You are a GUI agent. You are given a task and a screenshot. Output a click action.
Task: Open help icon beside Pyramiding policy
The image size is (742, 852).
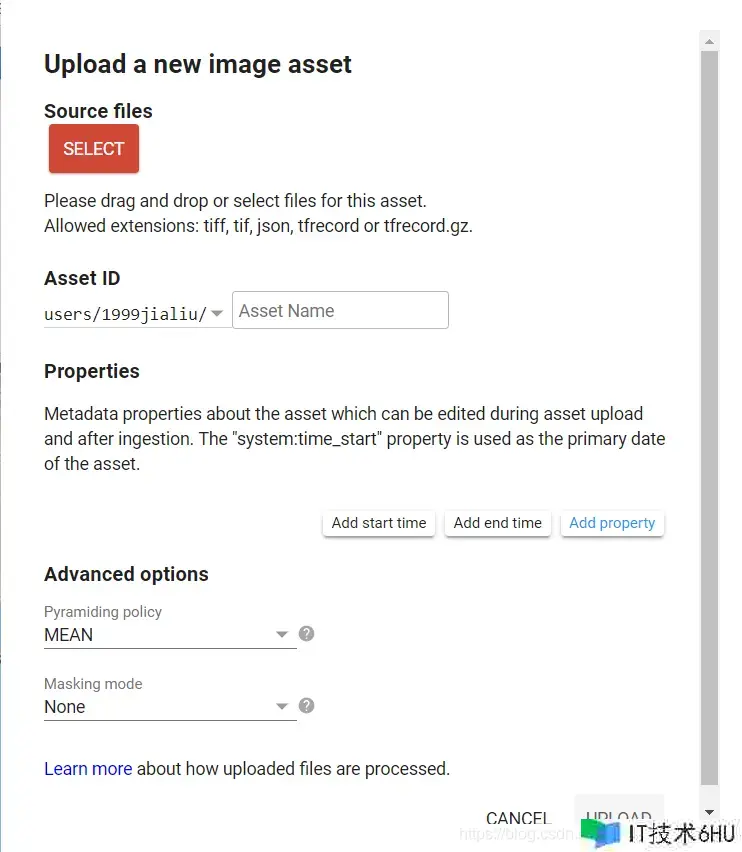click(307, 633)
